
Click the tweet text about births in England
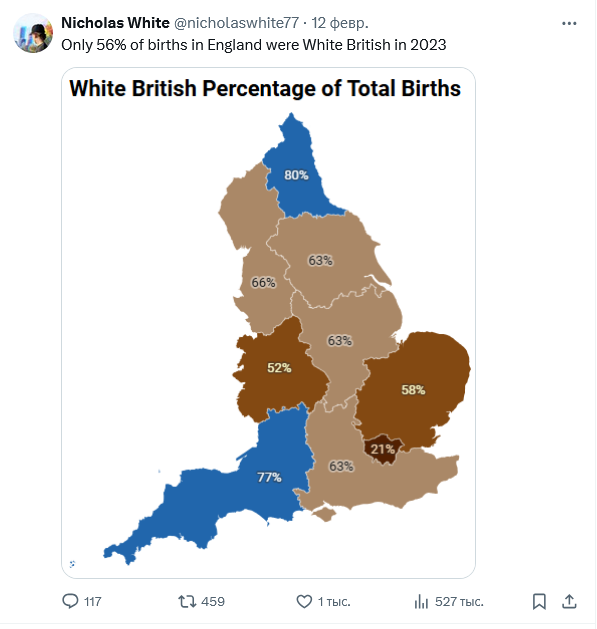pyautogui.click(x=254, y=45)
